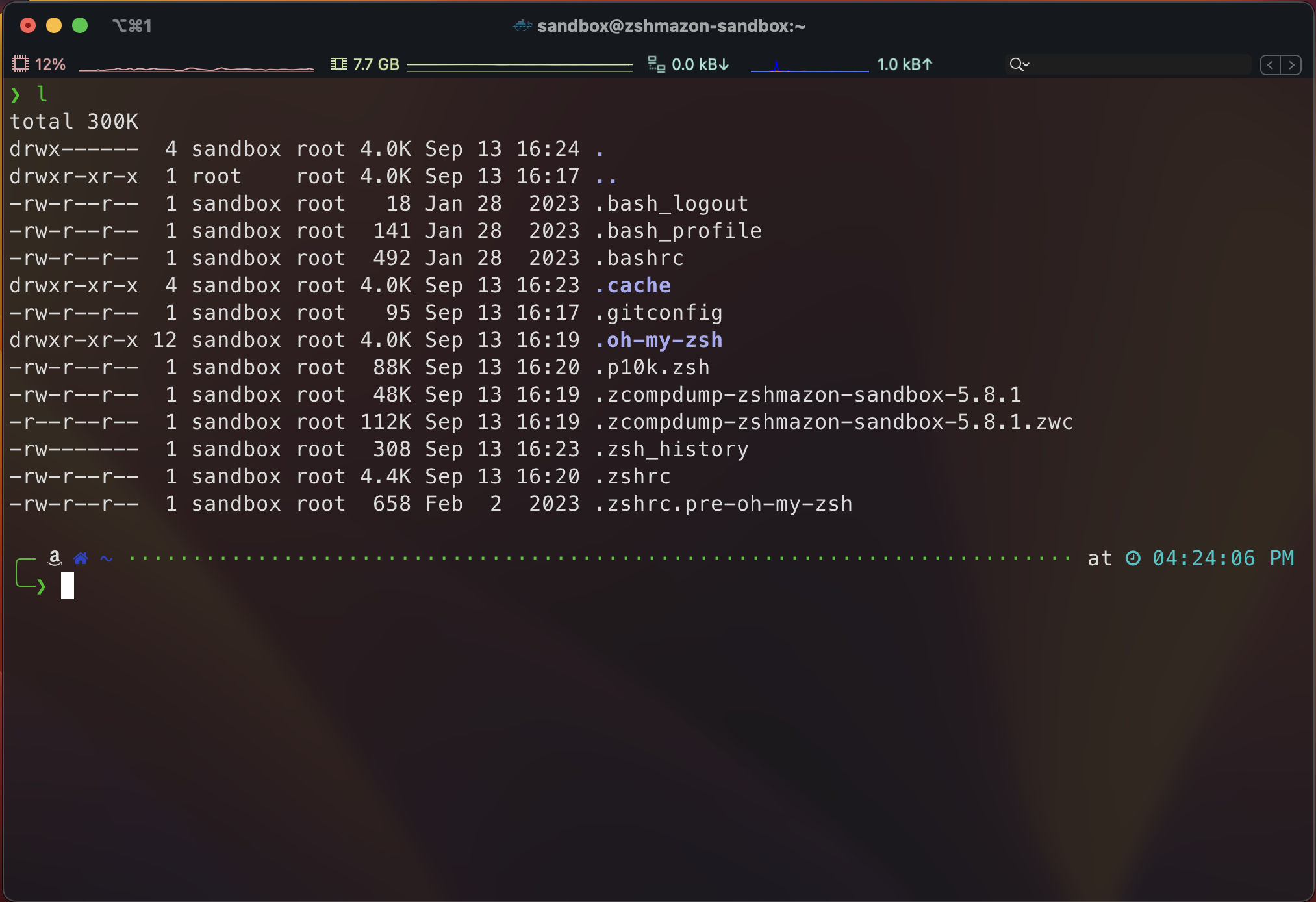Go to previous search result arrow
The width and height of the screenshot is (1316, 902).
click(x=1271, y=65)
